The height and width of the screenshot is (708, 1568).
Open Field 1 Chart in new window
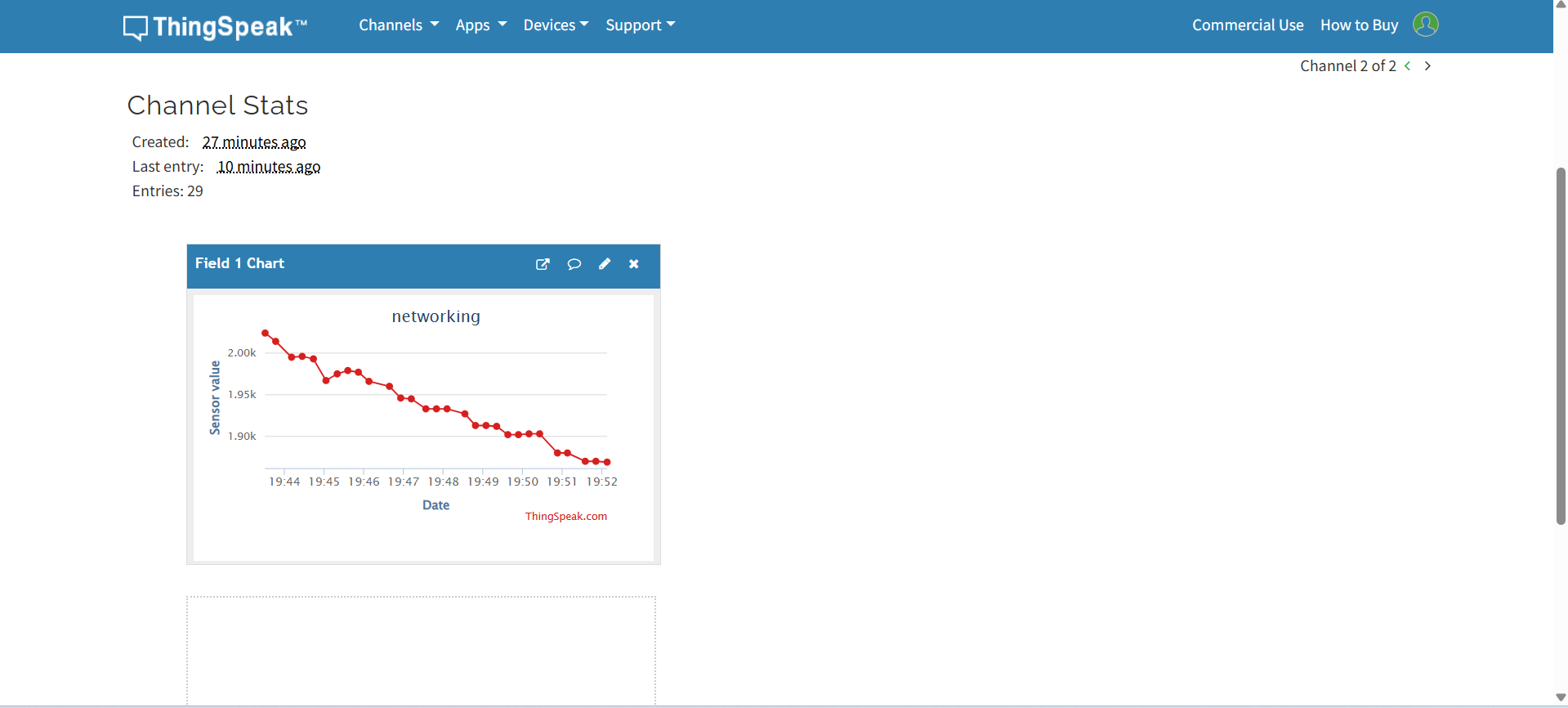click(543, 264)
